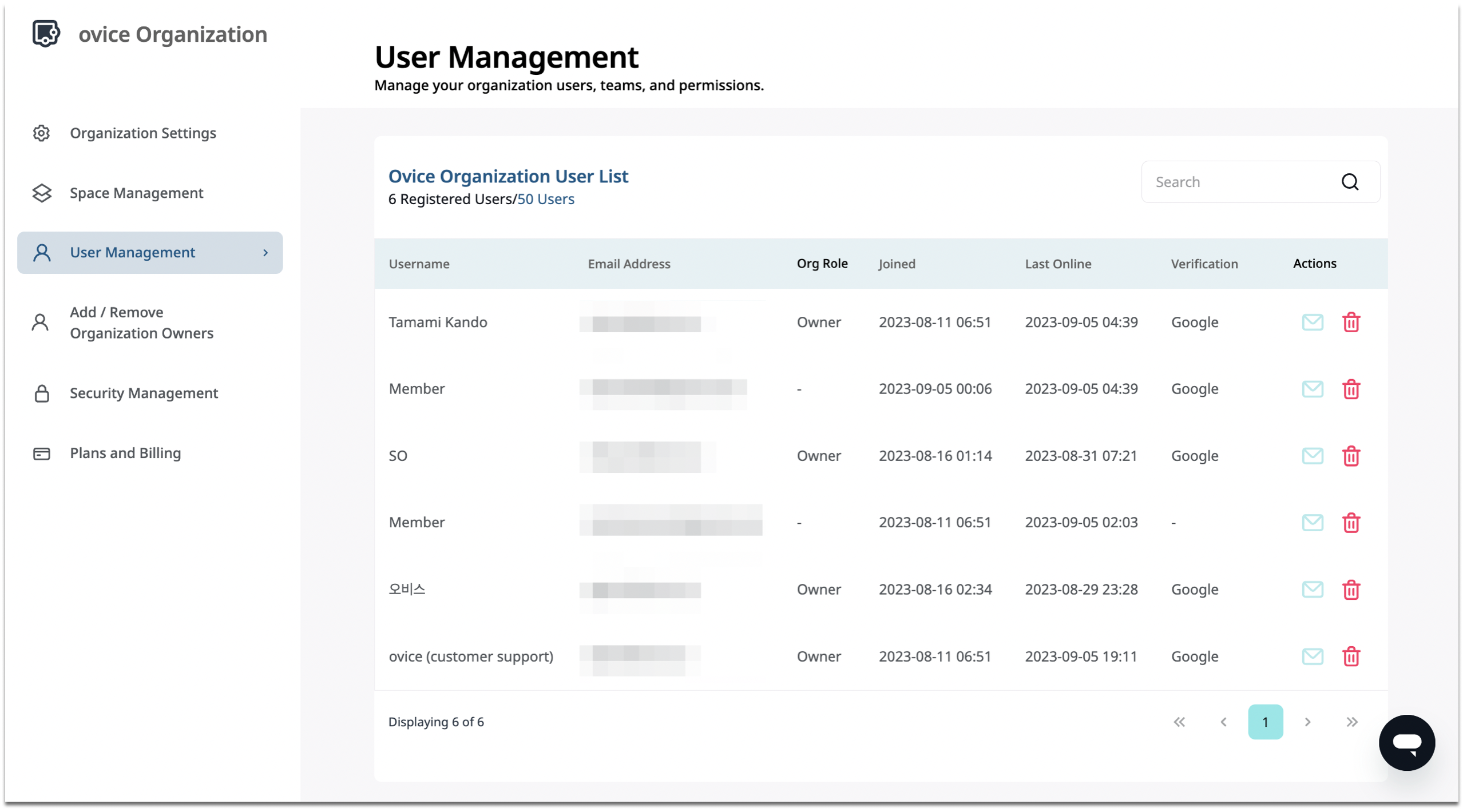The height and width of the screenshot is (812, 1467).
Task: Click trash icon for Member last online 2023-09-05 02:03
Action: tap(1351, 523)
